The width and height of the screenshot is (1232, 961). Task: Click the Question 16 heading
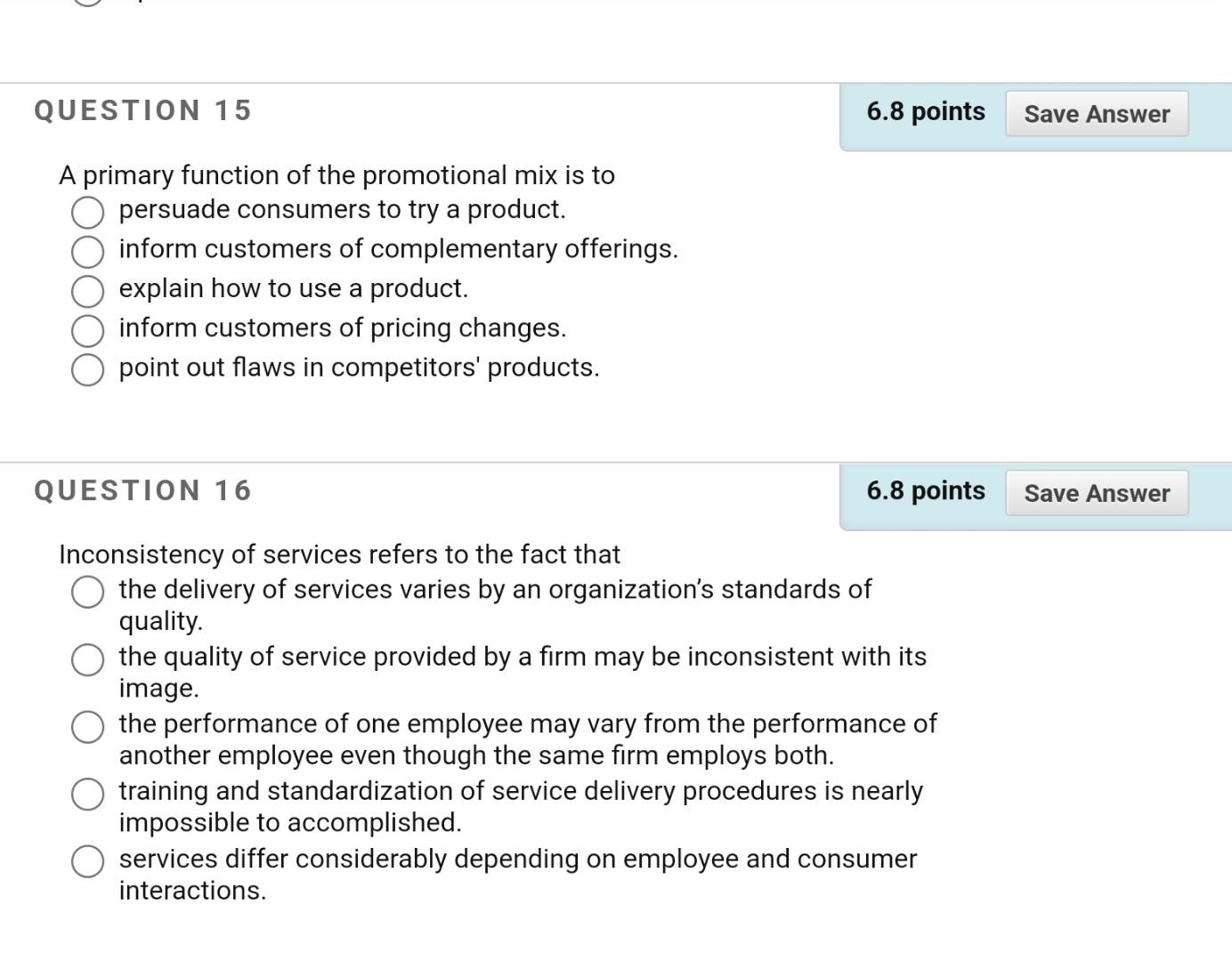point(142,489)
